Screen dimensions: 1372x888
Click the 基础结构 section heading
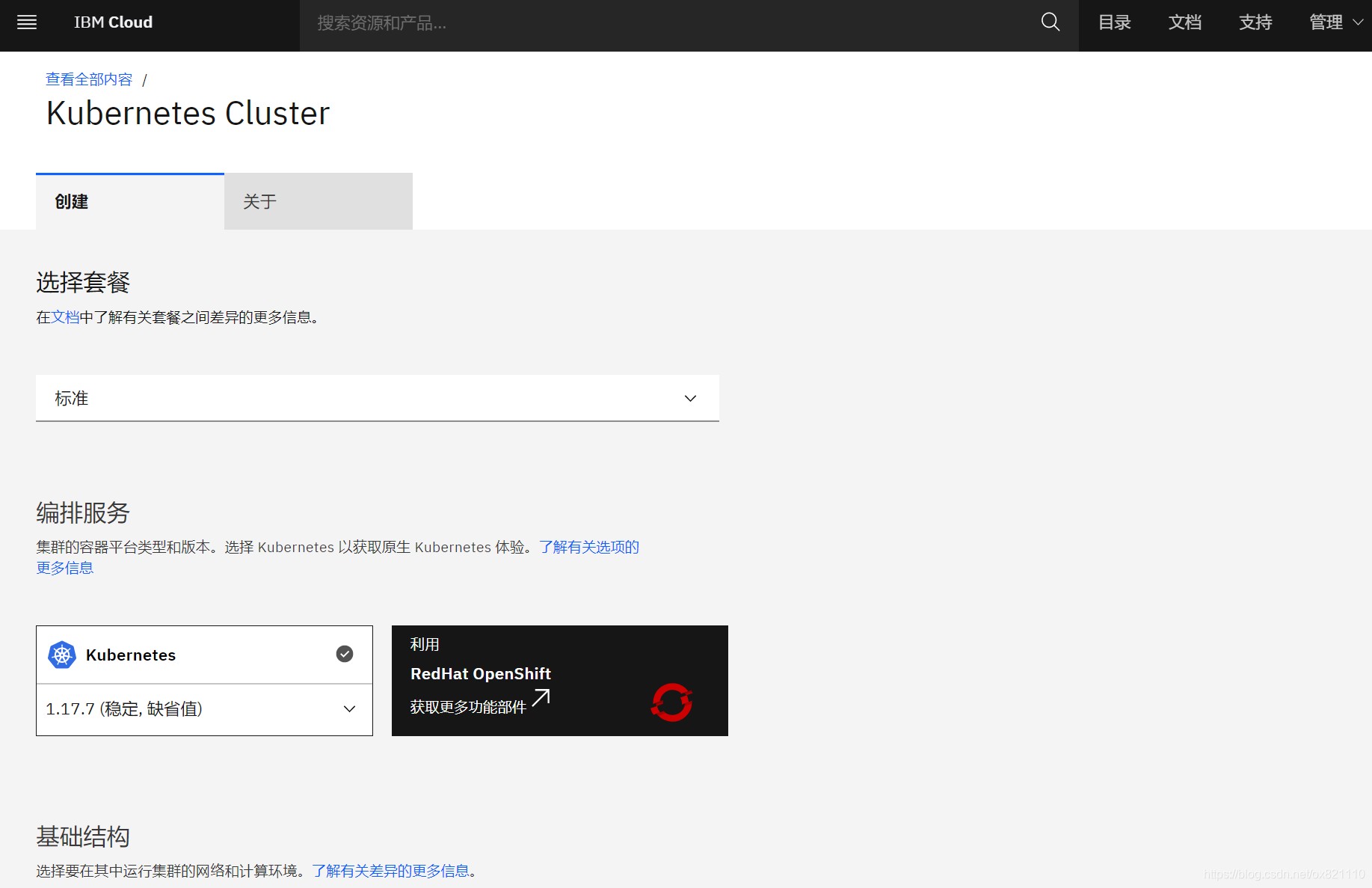[x=83, y=836]
